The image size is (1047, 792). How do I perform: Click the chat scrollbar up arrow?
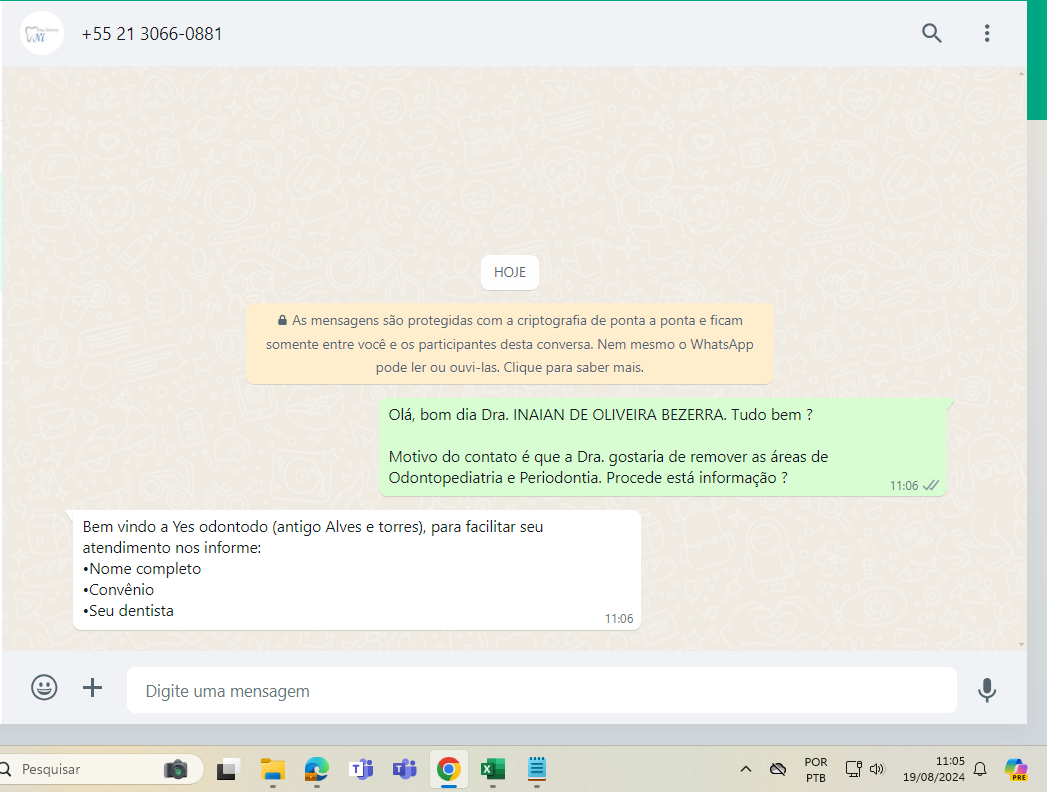[1021, 73]
